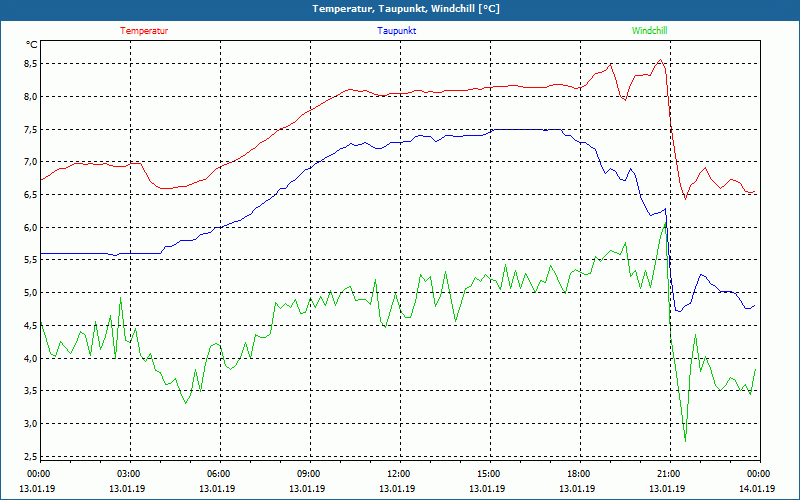Click the 5,5 y-axis value

[x=30, y=260]
